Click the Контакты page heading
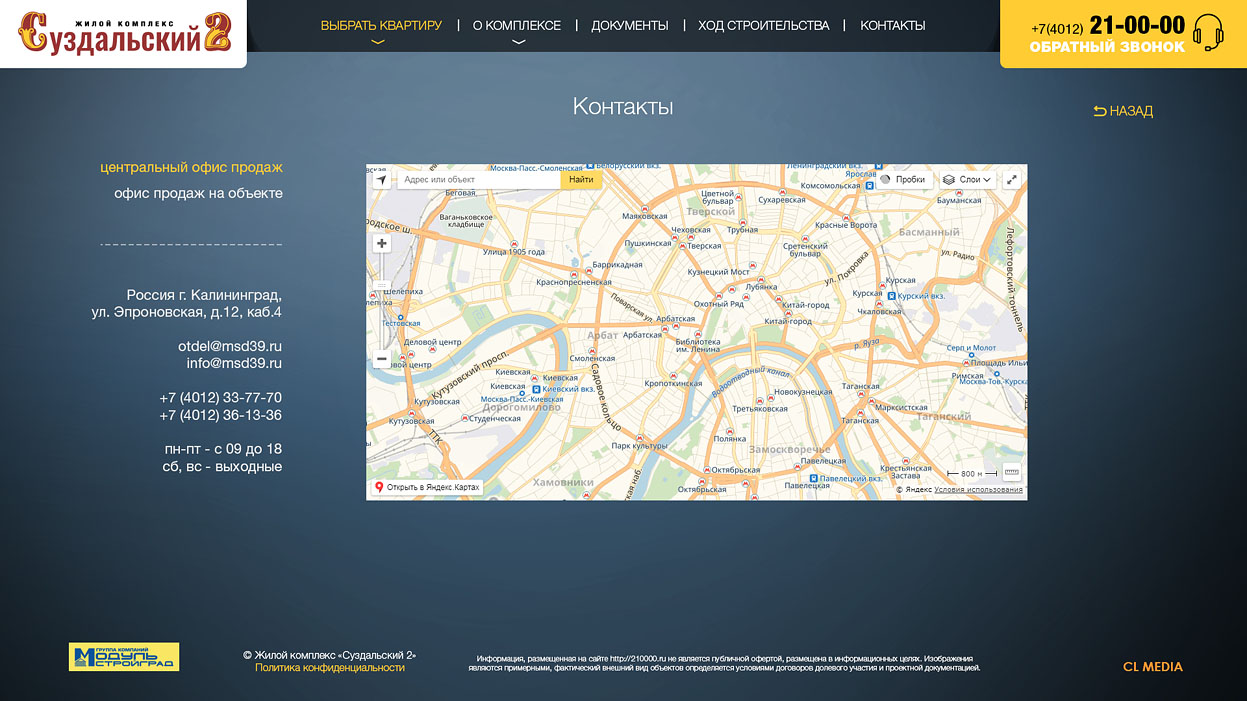 [623, 107]
